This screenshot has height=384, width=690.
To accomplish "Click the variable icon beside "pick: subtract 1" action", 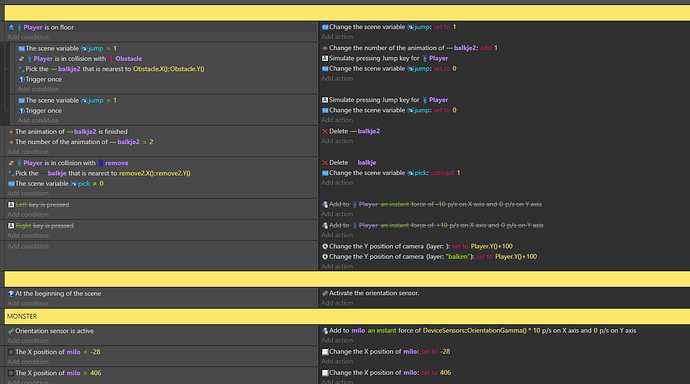I will [325, 173].
